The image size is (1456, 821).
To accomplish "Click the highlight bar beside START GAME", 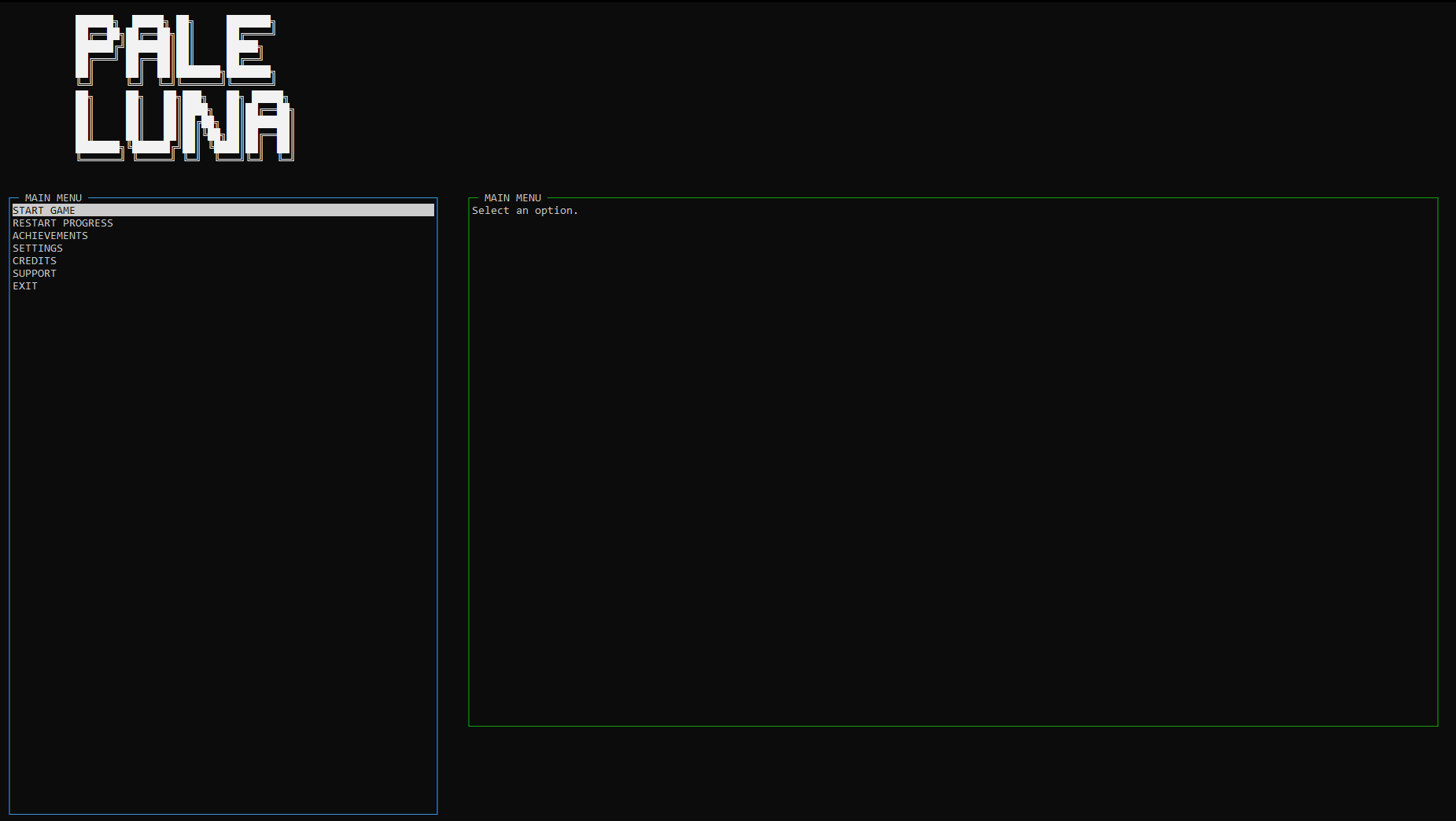I will point(256,210).
